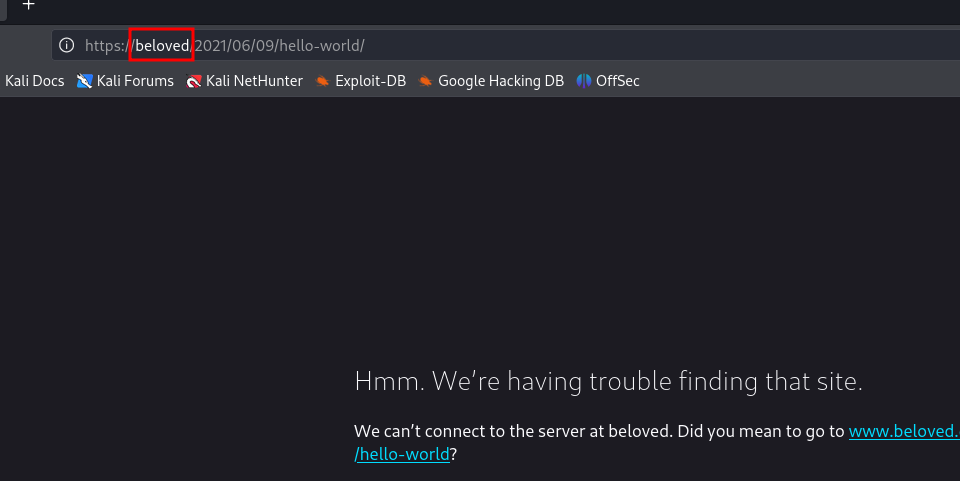Open the Kali Docs bookmark
This screenshot has width=960, height=481.
tap(34, 81)
